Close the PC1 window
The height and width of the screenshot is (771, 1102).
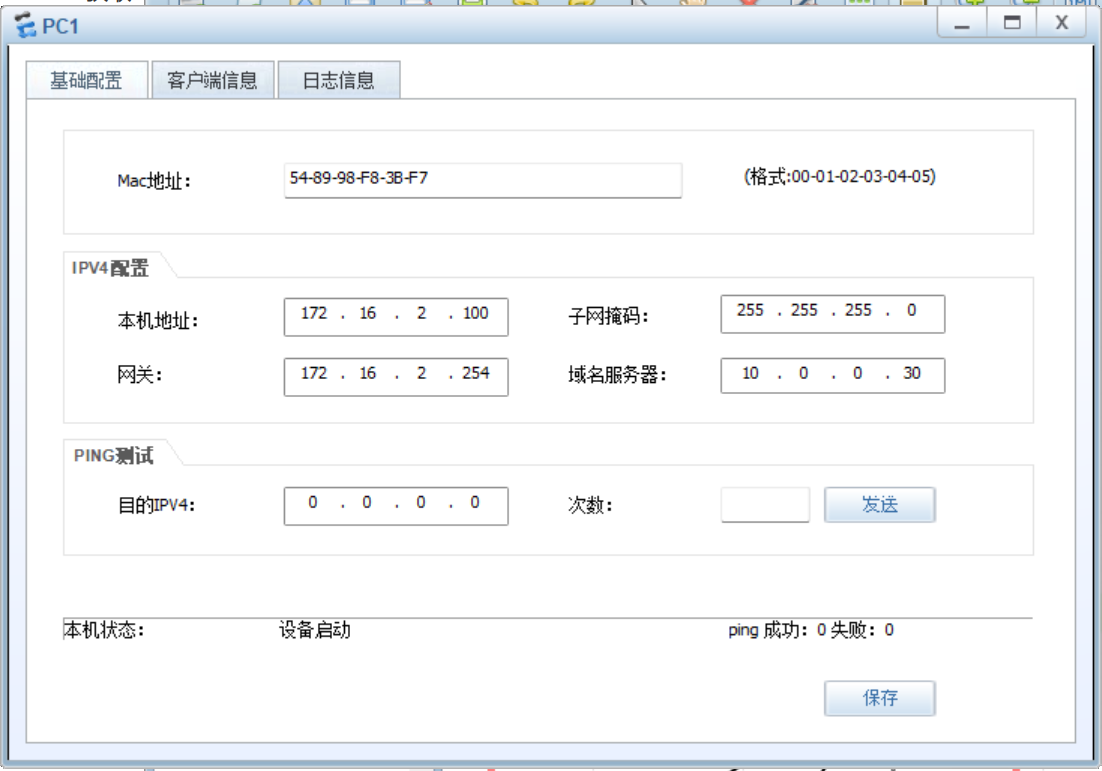click(1062, 24)
